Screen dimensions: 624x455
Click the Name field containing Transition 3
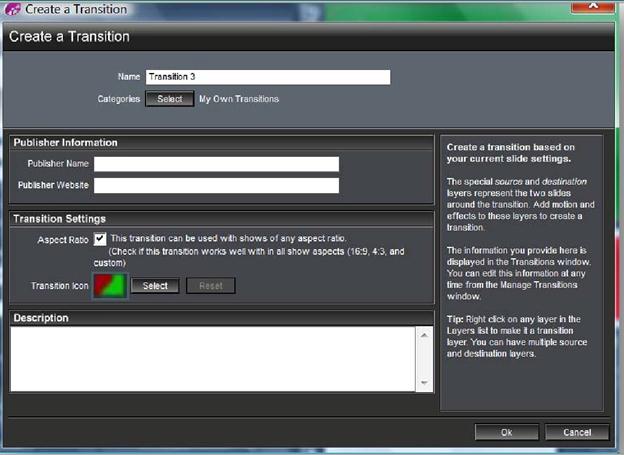click(x=268, y=77)
